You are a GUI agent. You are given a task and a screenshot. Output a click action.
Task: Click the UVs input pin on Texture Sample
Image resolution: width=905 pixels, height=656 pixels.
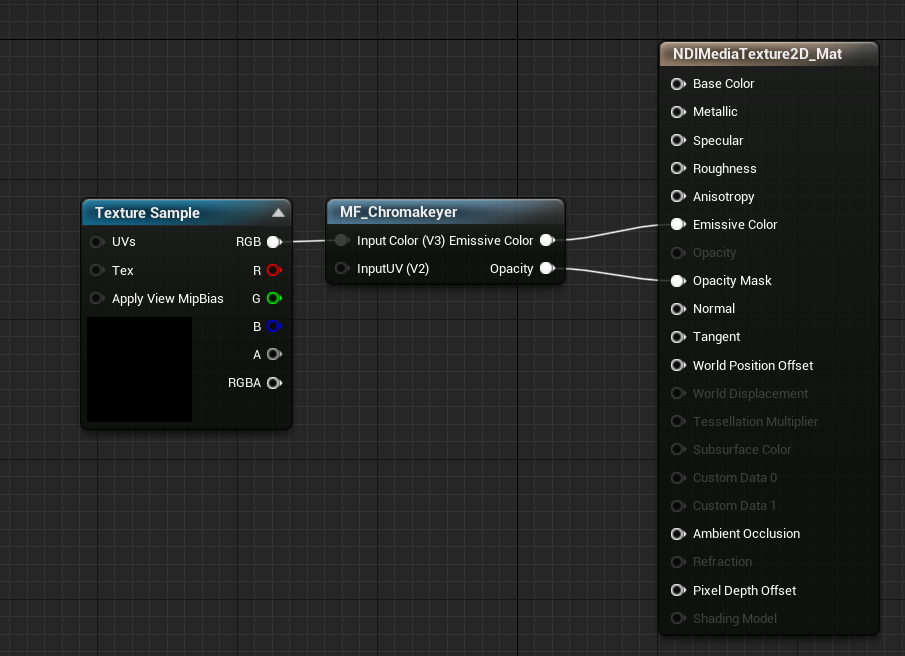[97, 241]
